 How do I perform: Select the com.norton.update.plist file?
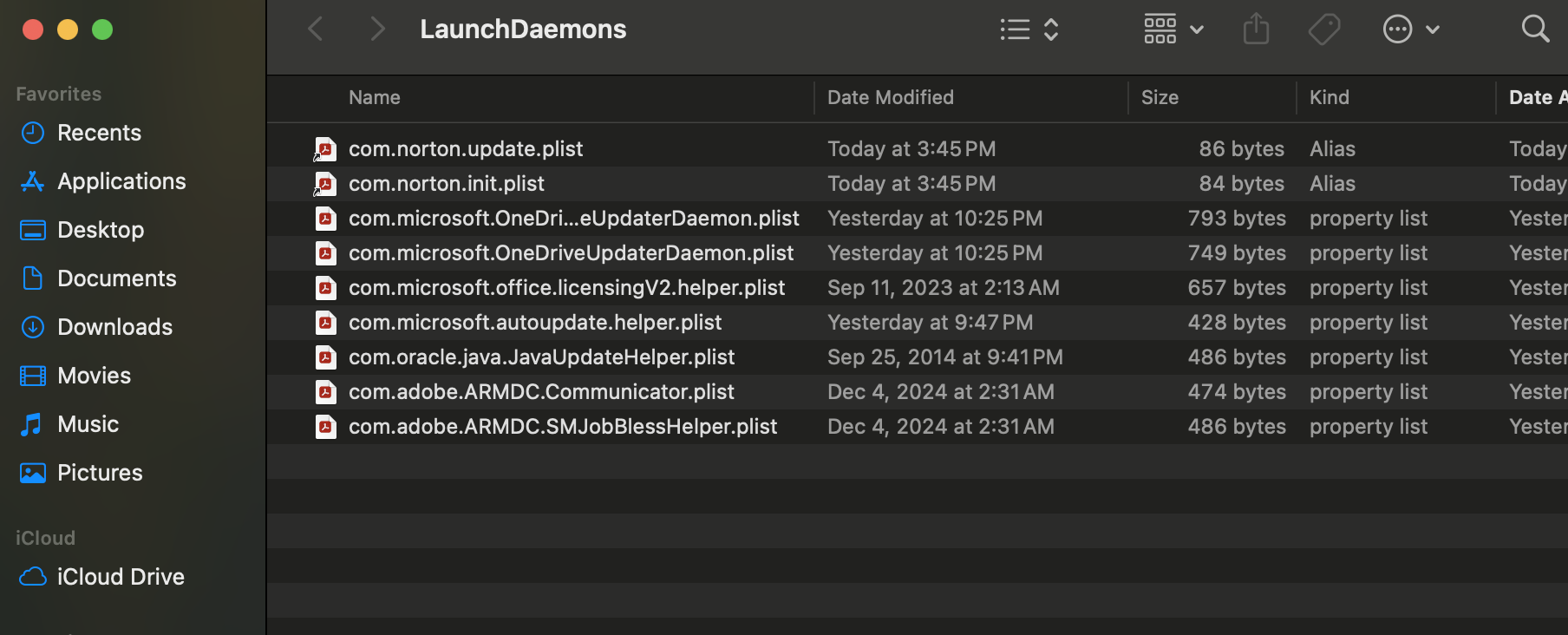466,149
